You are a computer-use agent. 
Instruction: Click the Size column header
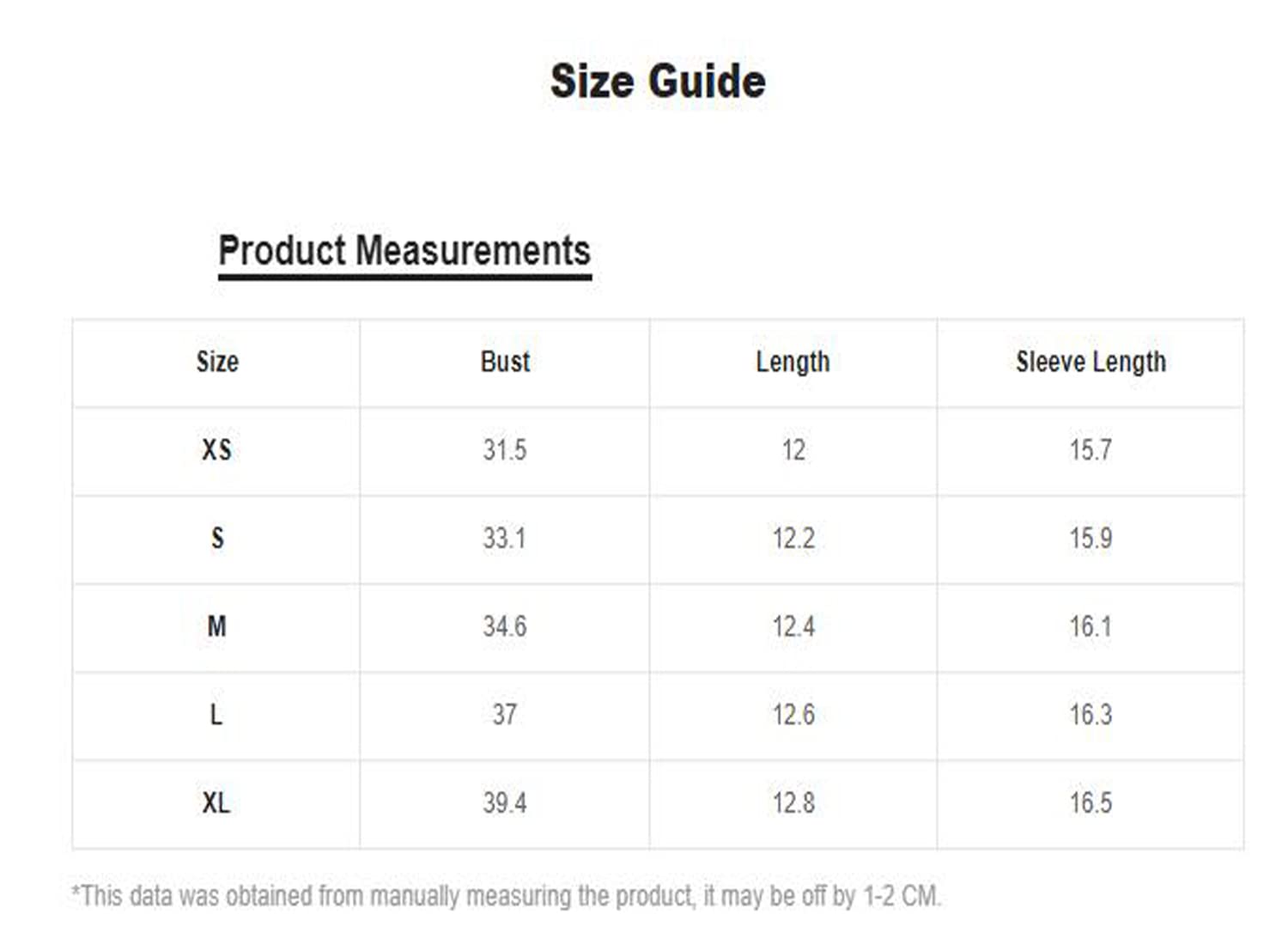click(217, 362)
